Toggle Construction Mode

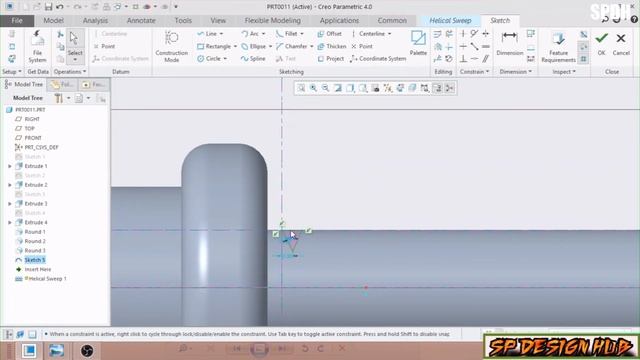click(x=171, y=46)
